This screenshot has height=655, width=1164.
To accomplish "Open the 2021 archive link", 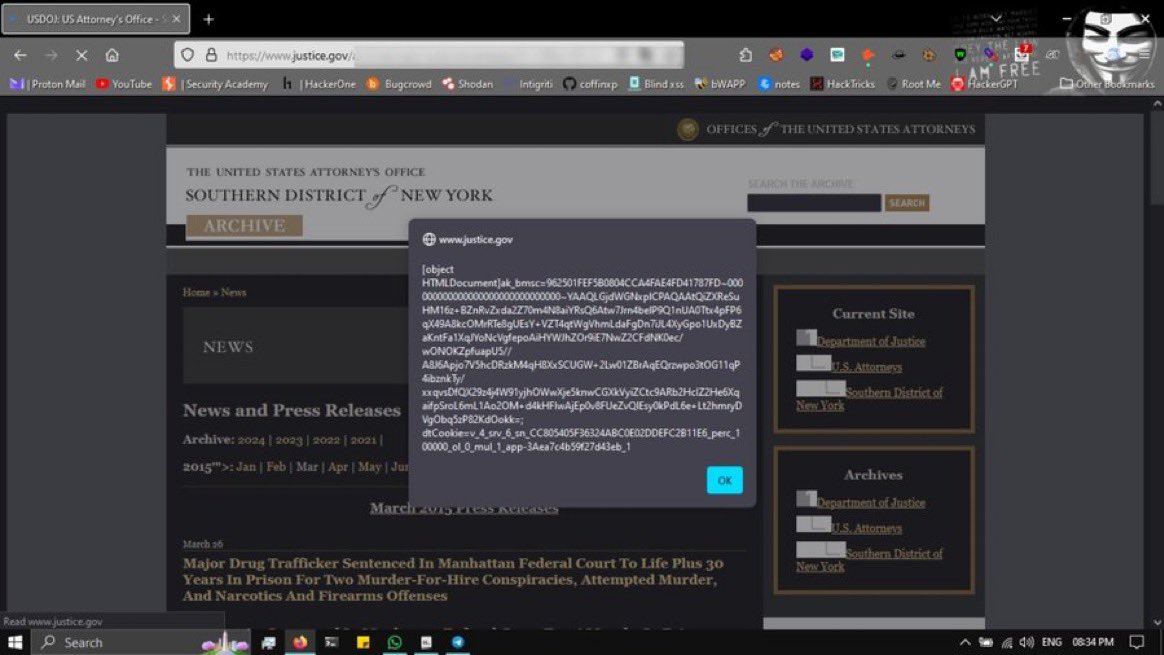I will click(363, 440).
